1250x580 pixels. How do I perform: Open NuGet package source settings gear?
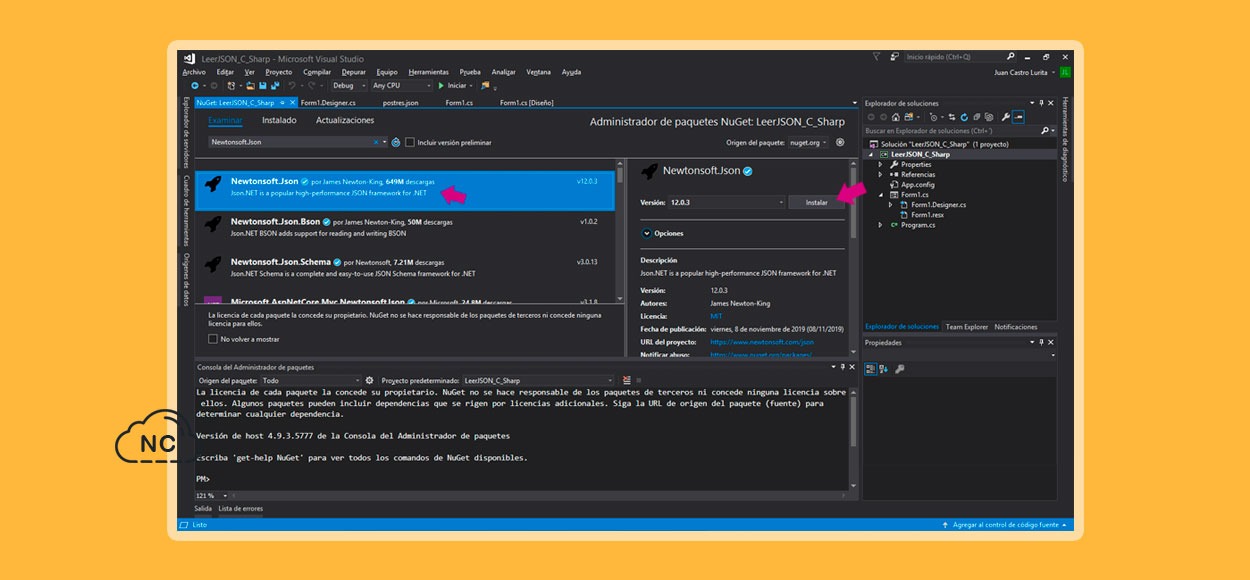click(x=840, y=142)
